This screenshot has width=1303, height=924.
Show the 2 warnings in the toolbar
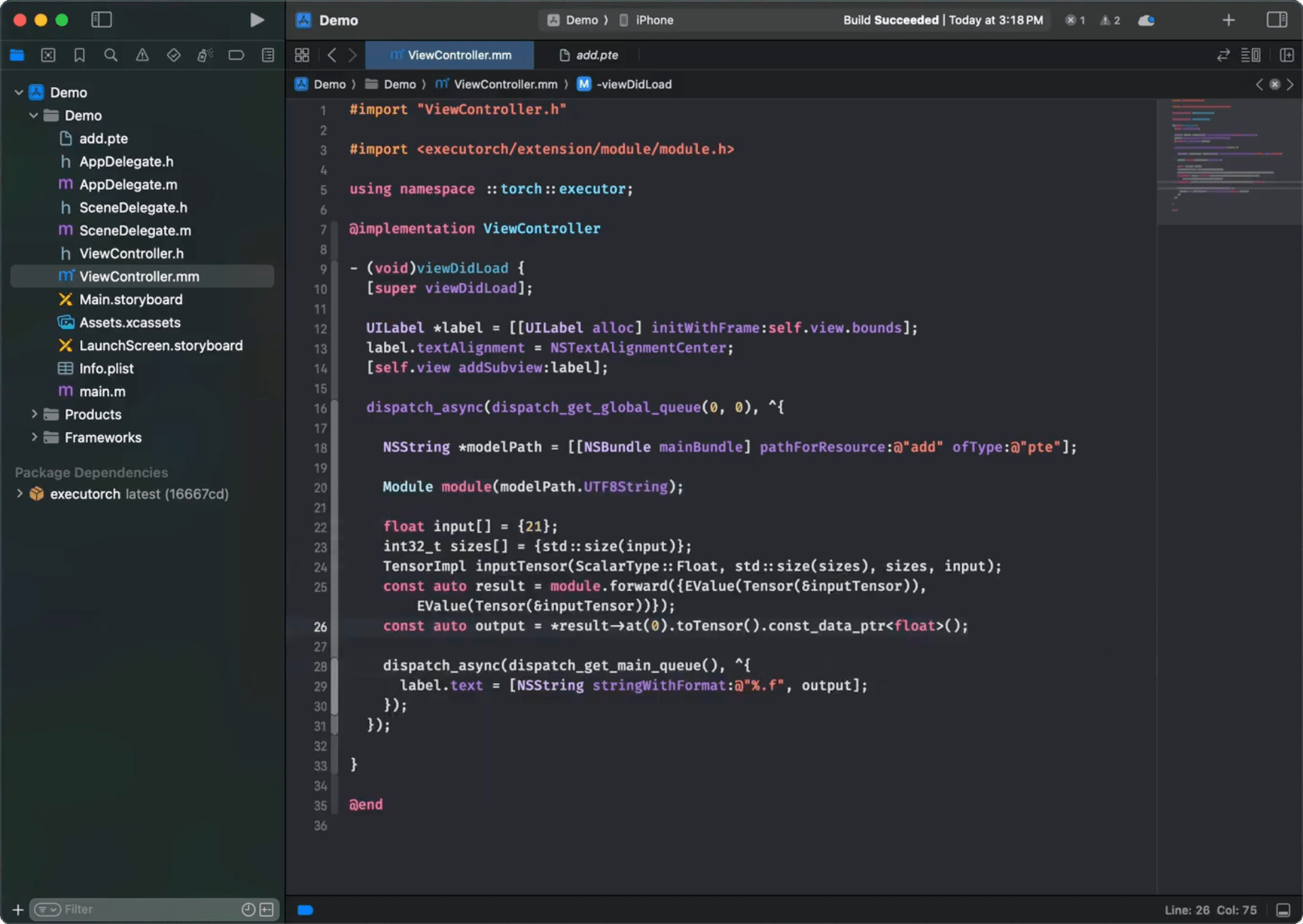(x=1109, y=20)
